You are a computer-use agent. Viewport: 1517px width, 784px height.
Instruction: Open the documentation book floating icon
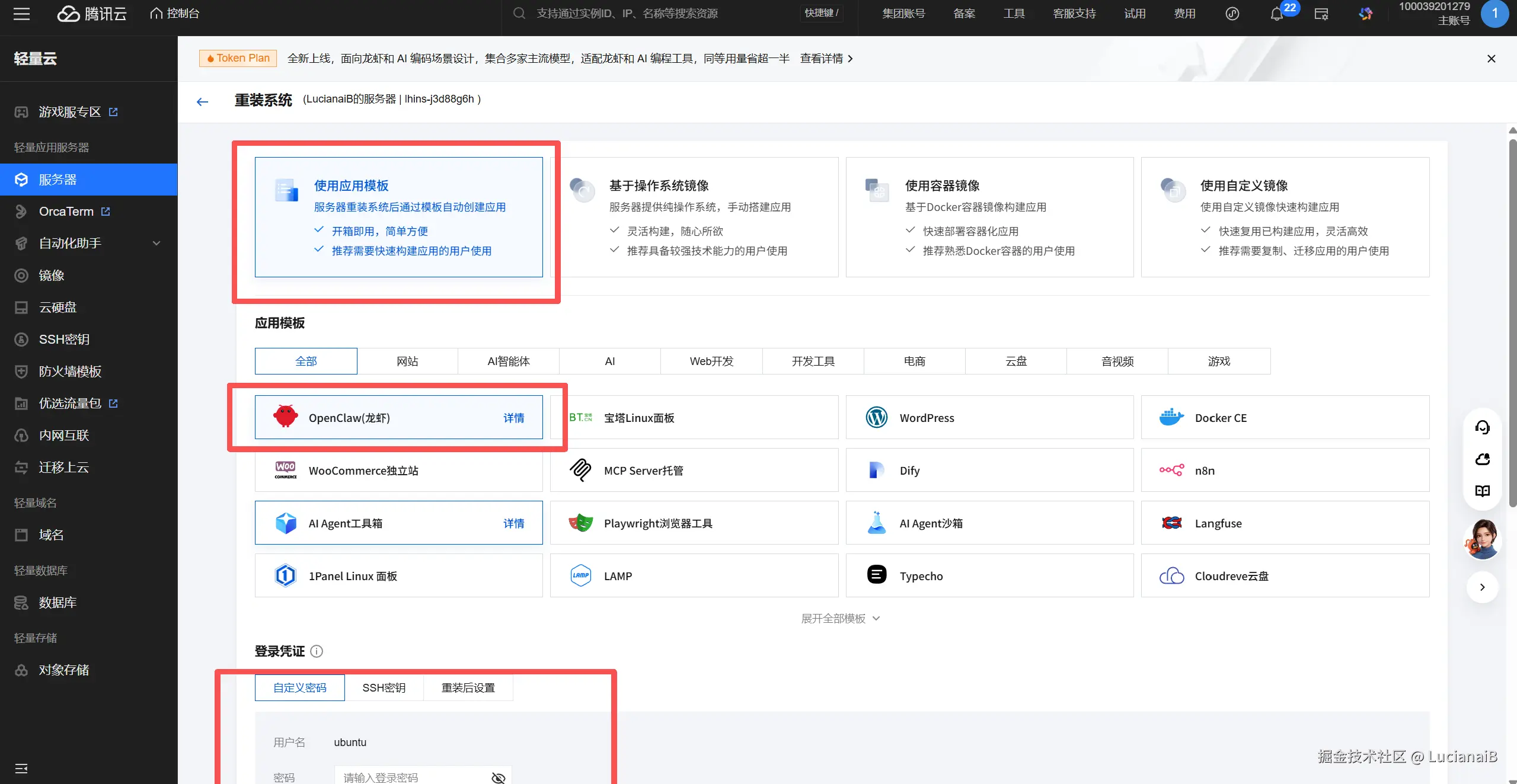(1482, 491)
